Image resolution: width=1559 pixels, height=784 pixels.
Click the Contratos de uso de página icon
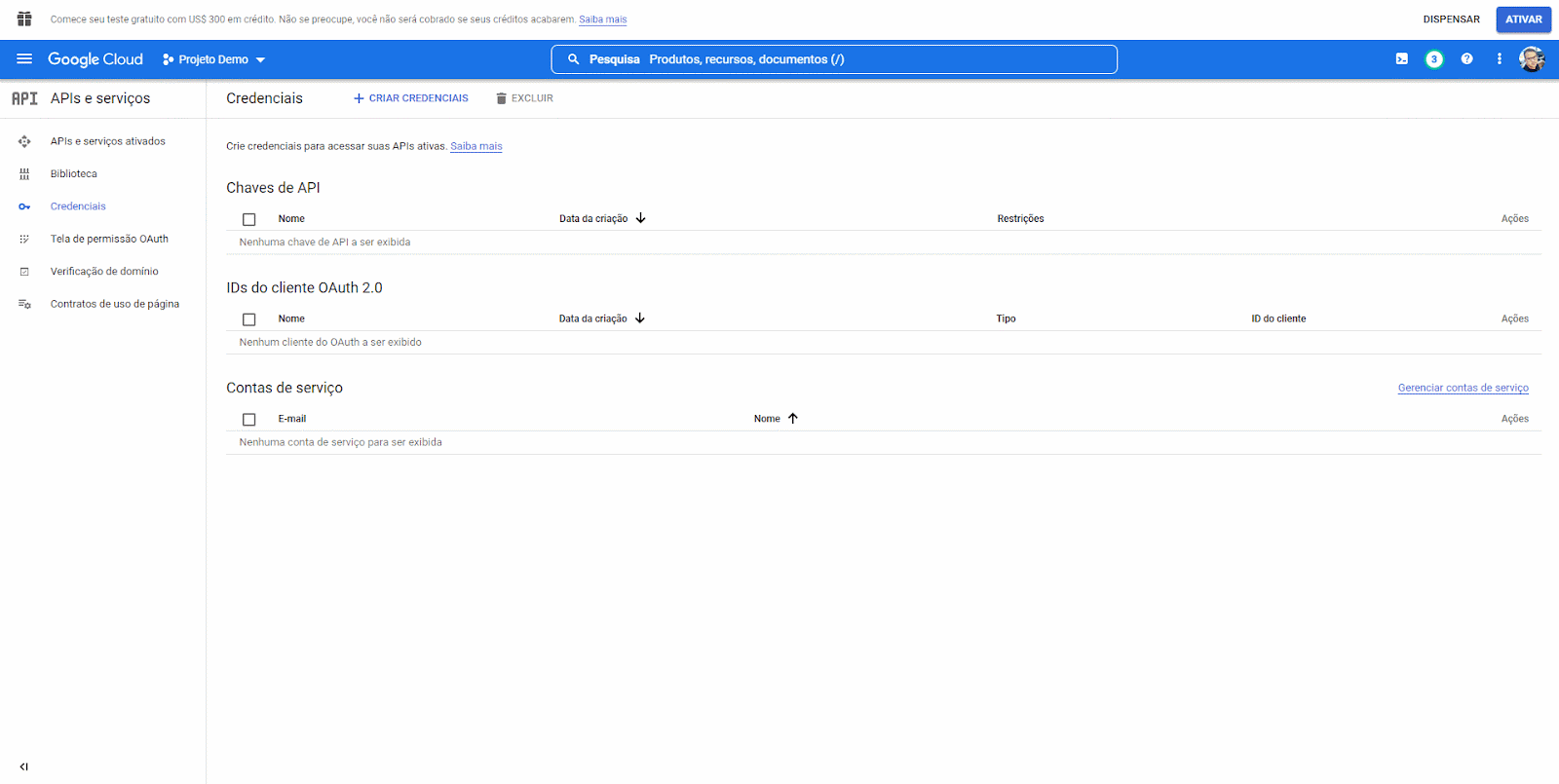coord(24,304)
